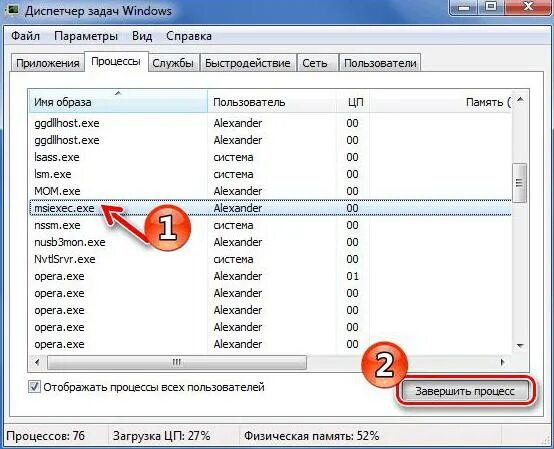Select the MOM.exe process row

[x=270, y=191]
